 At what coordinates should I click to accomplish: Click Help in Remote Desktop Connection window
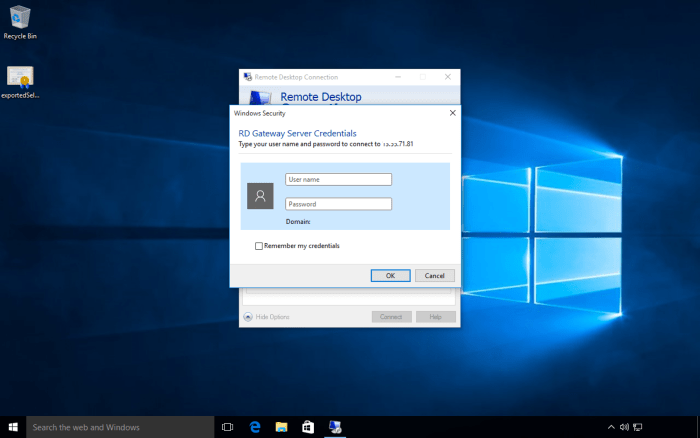436,317
